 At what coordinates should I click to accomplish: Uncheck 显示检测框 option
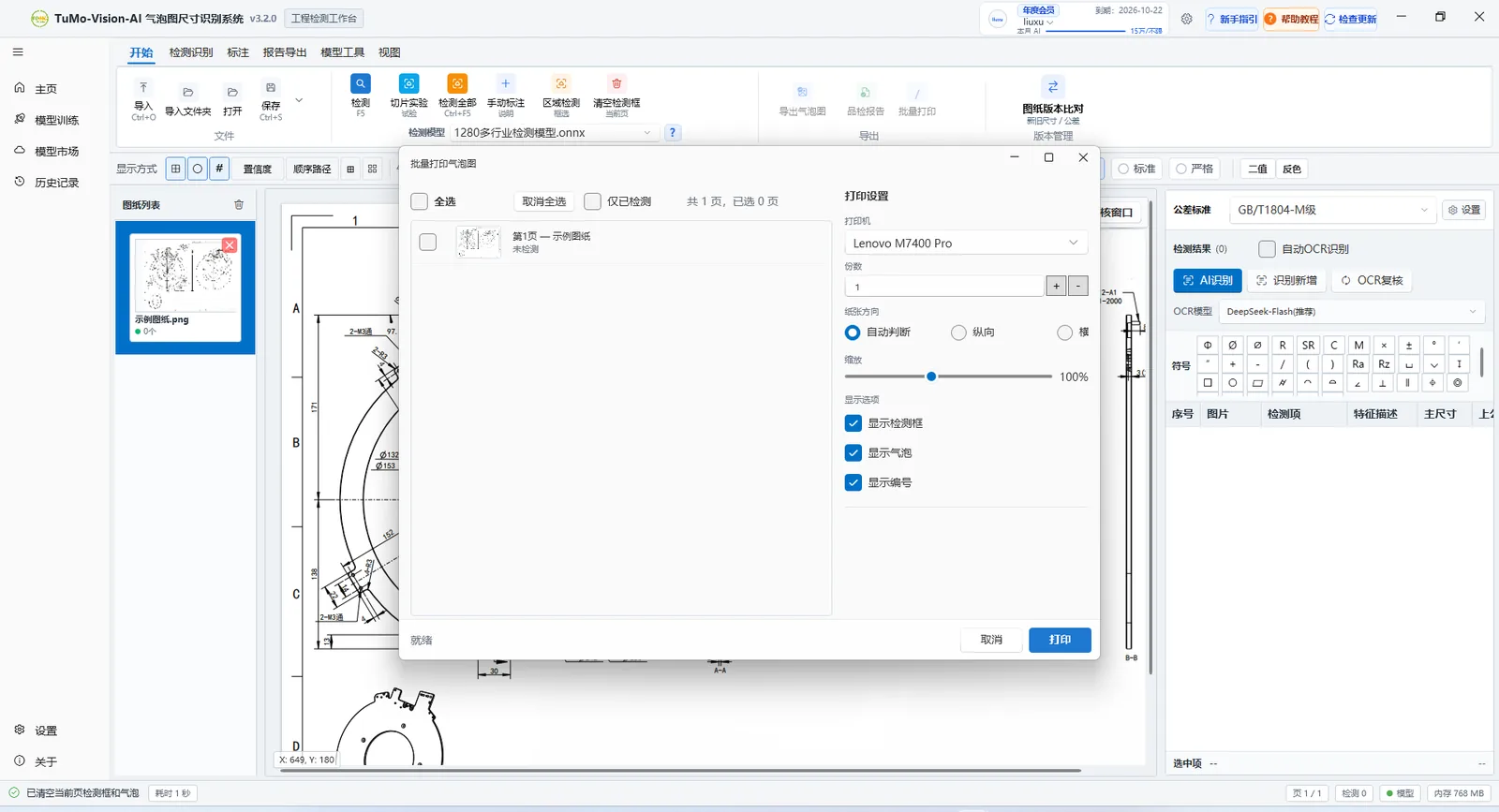click(853, 423)
